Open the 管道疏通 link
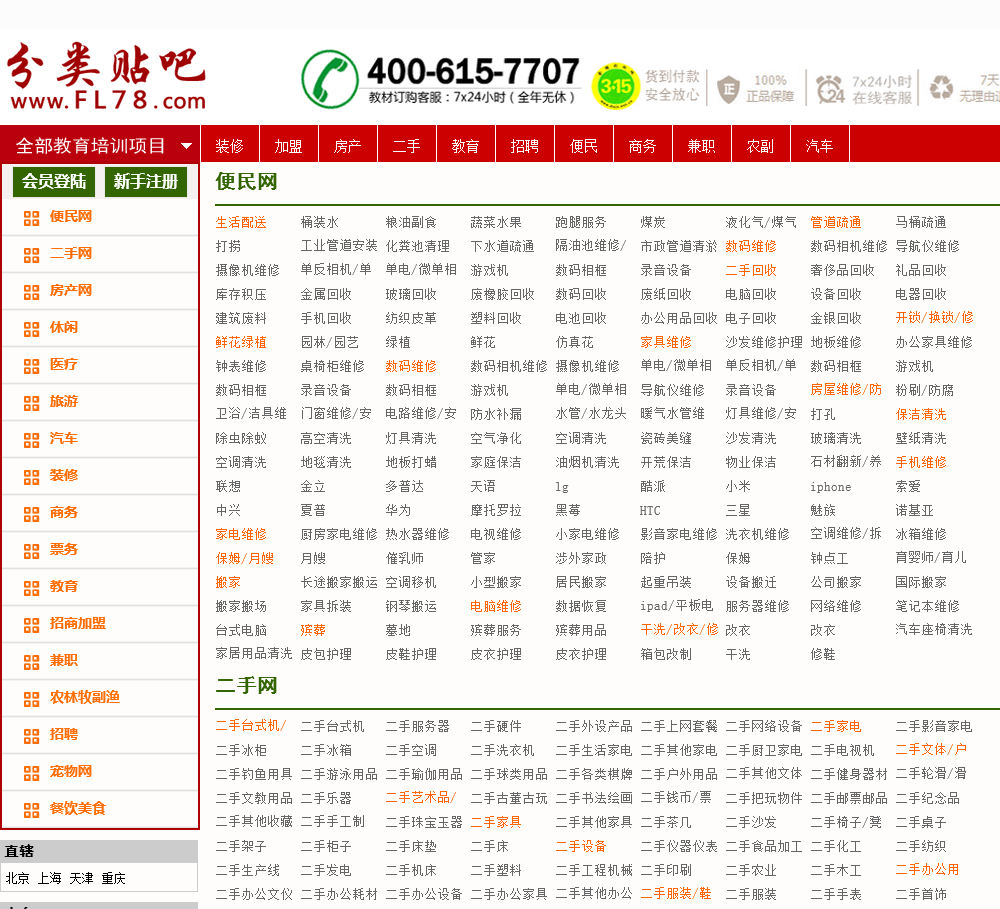This screenshot has width=1000, height=909. pyautogui.click(x=835, y=222)
